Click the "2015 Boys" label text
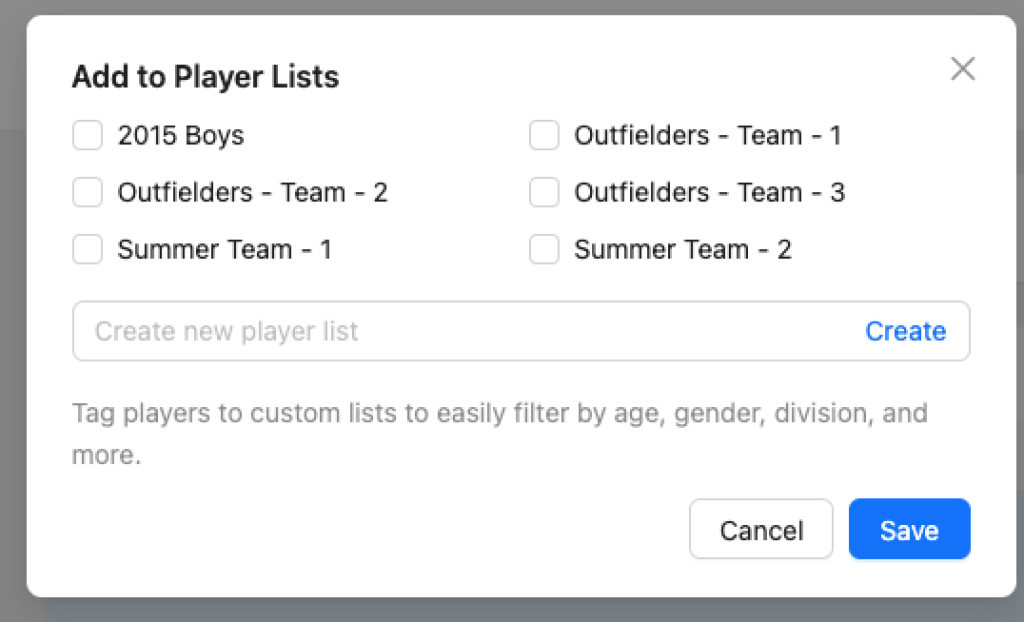The image size is (1024, 622). coord(181,135)
